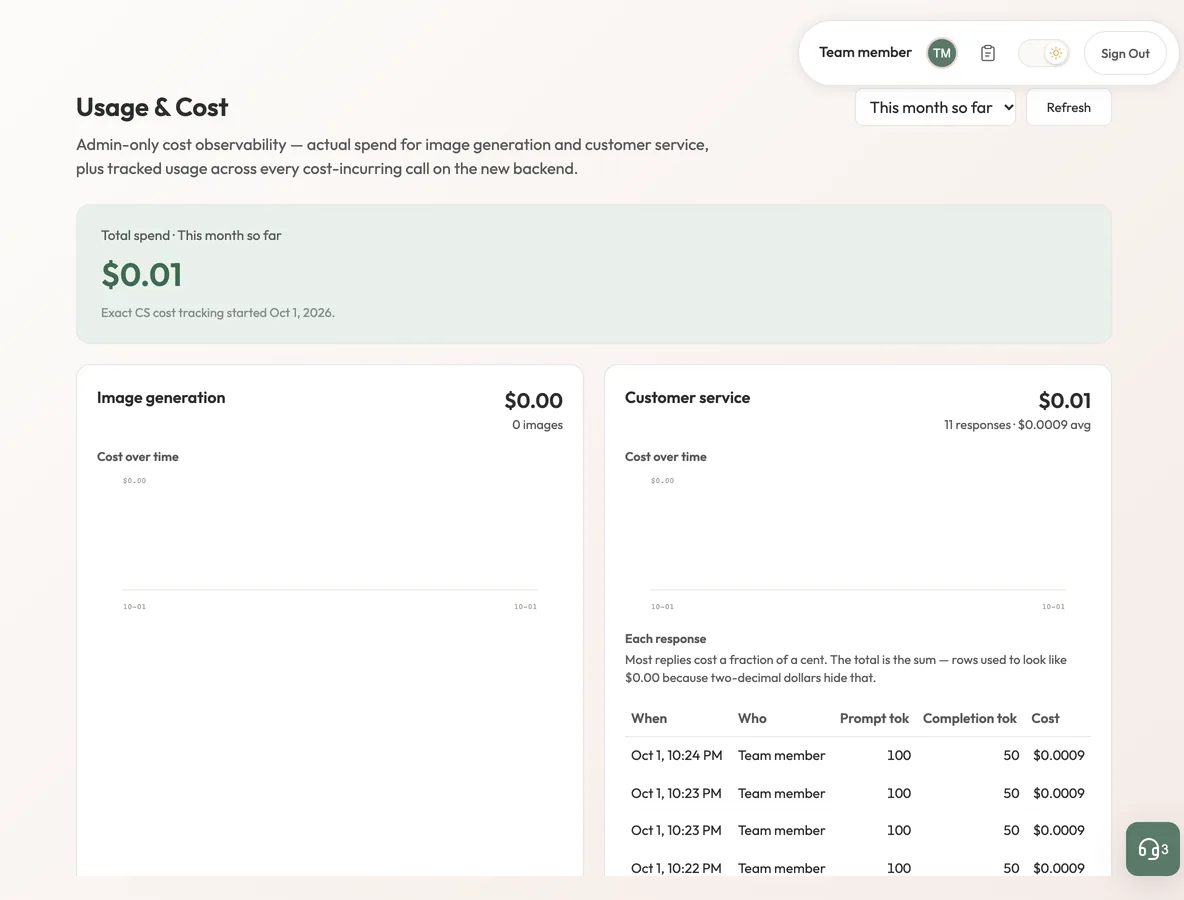Open the clipboard icon in header
Screen dimensions: 1184x900
click(x=988, y=53)
